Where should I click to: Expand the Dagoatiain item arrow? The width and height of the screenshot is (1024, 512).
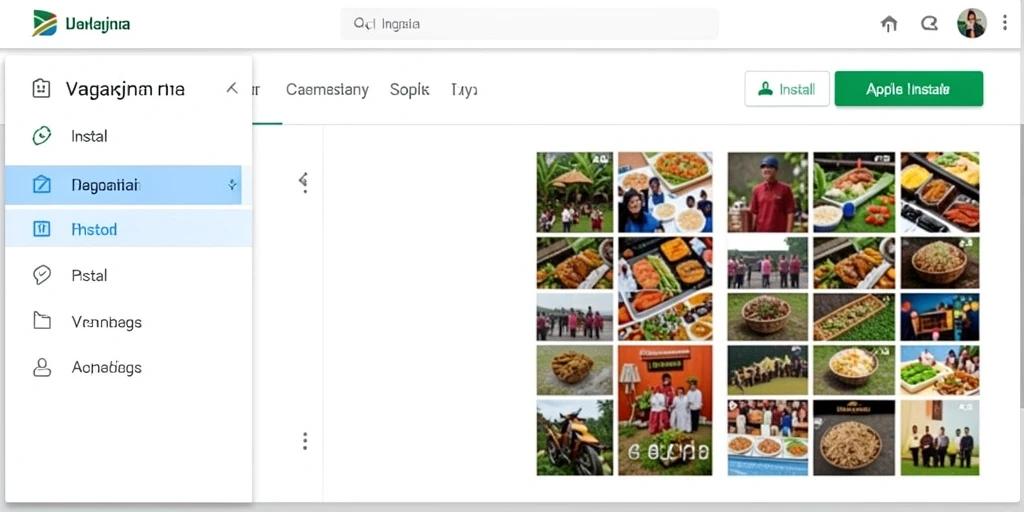[x=232, y=185]
